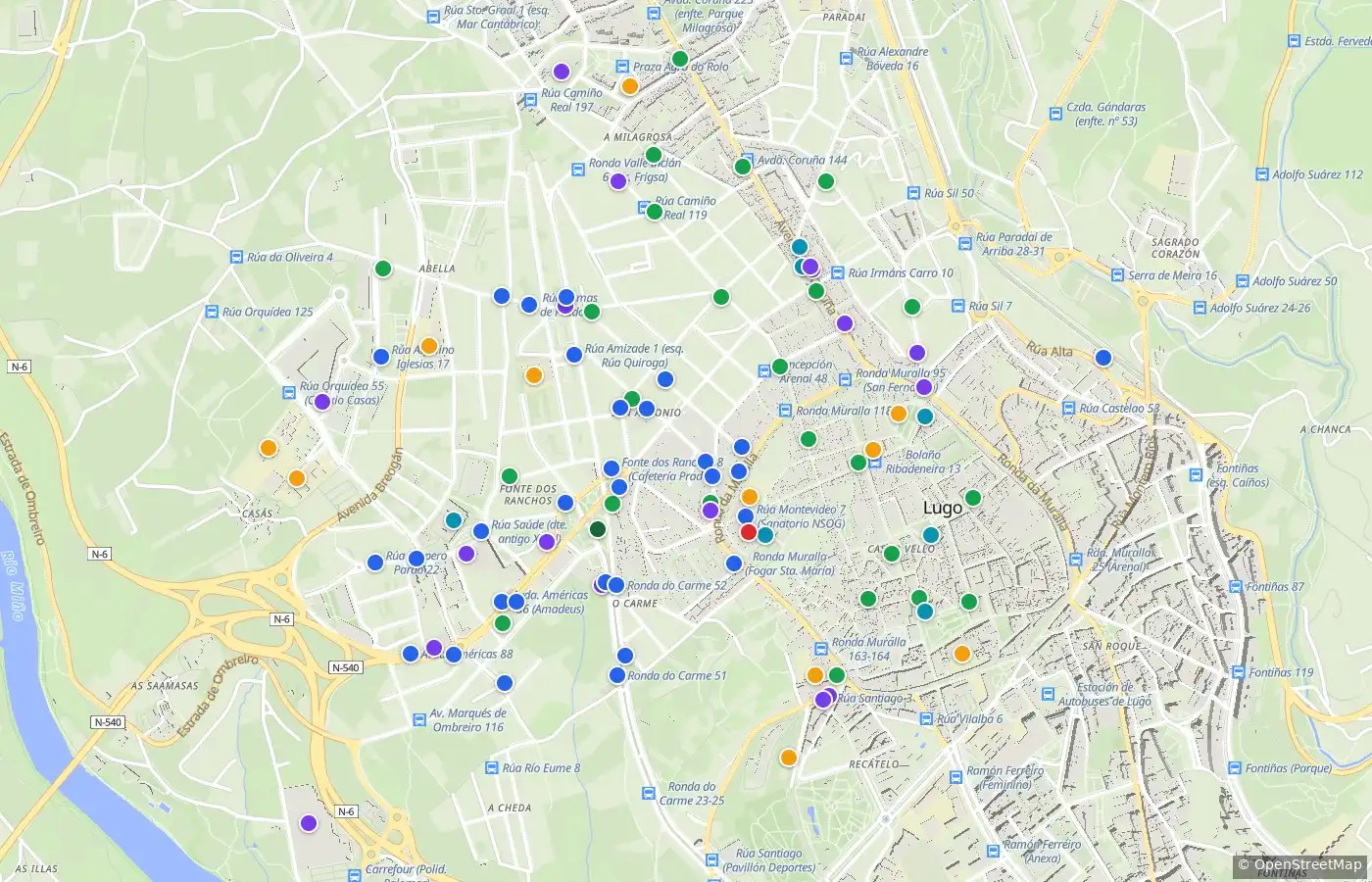This screenshot has height=882, width=1372.
Task: Select the Rúa Río Eume 8 bus stop icon
Action: 492,767
